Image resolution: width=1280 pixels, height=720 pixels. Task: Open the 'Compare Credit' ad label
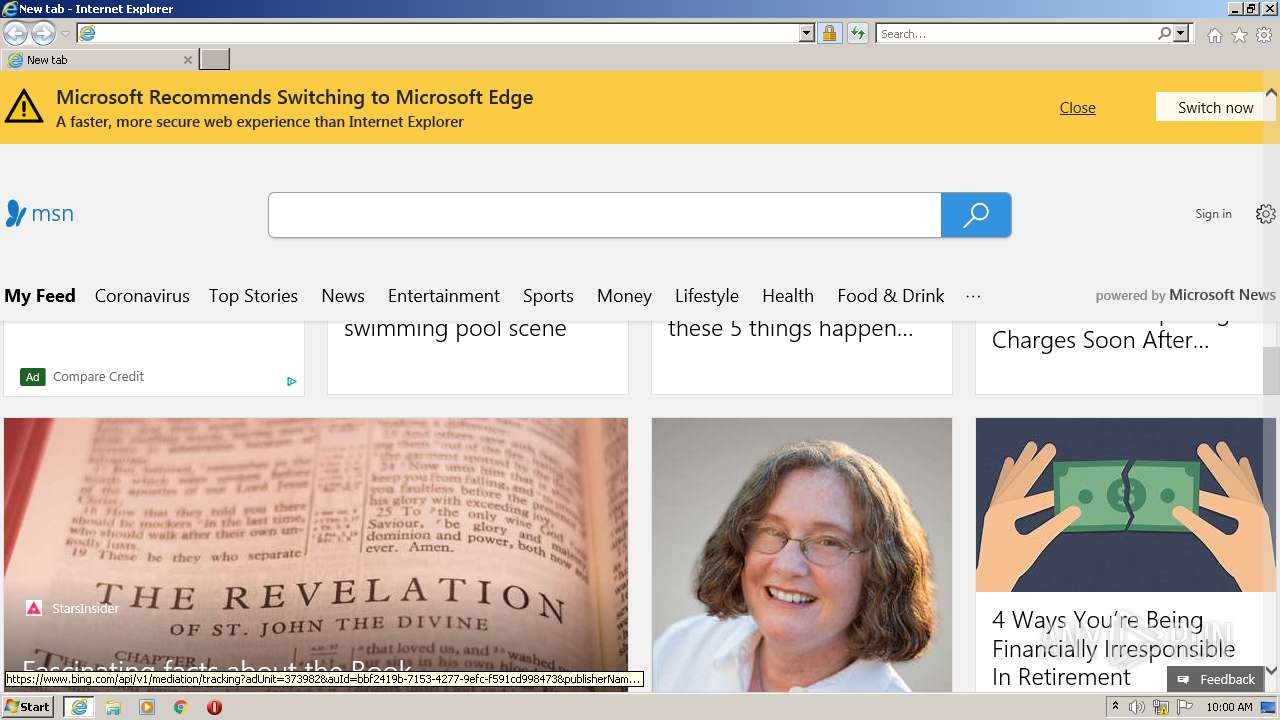click(x=98, y=377)
